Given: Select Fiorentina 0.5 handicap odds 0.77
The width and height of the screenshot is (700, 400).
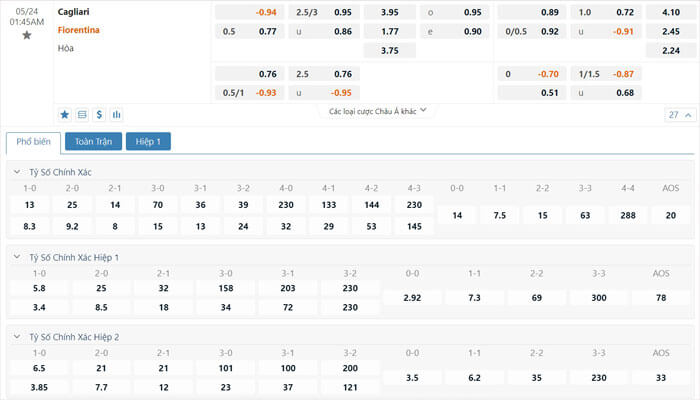Looking at the screenshot, I should [x=250, y=32].
